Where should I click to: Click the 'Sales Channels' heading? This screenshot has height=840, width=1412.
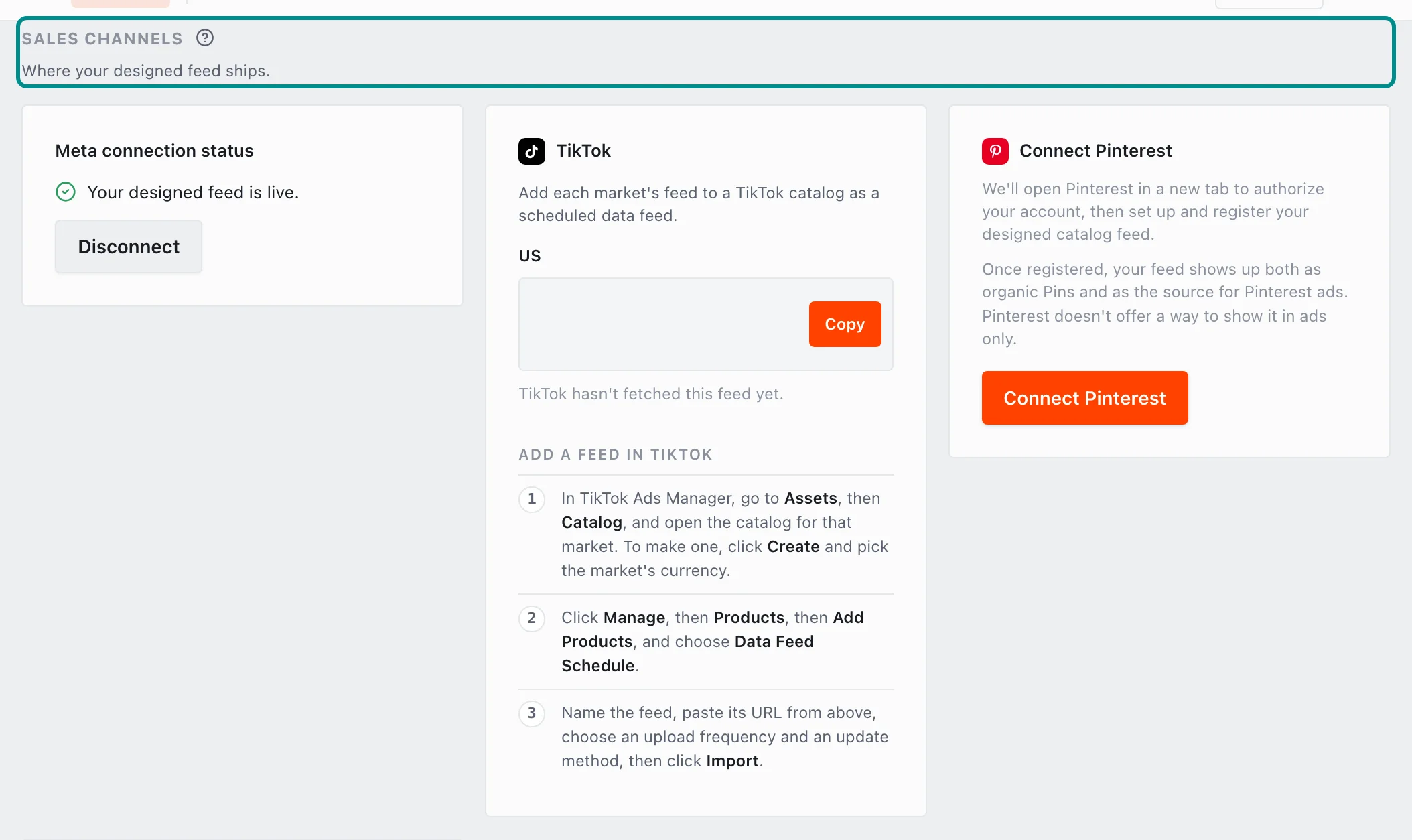(x=102, y=39)
